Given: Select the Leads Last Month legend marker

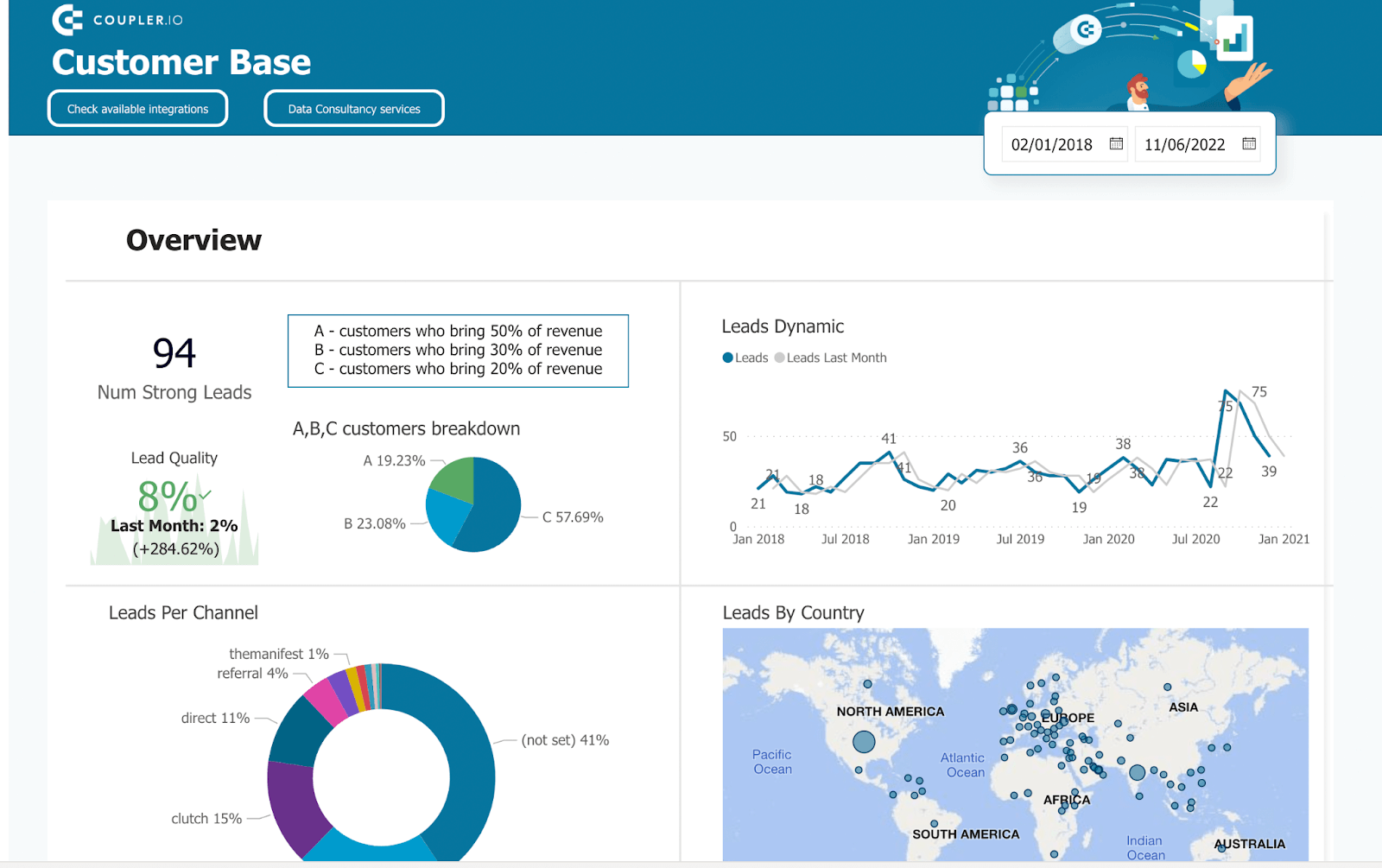Looking at the screenshot, I should 780,358.
